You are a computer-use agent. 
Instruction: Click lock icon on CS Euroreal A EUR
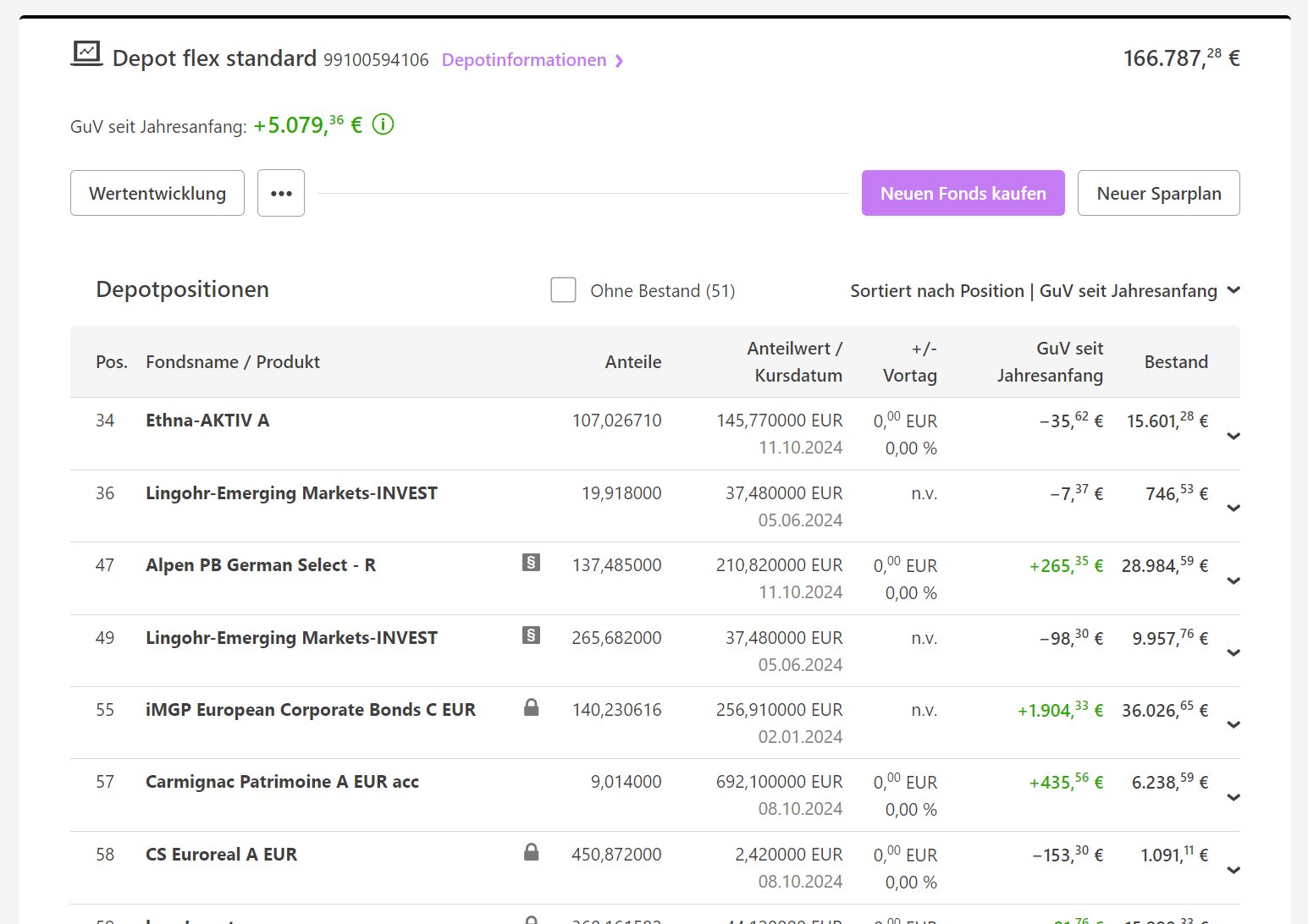(x=531, y=852)
